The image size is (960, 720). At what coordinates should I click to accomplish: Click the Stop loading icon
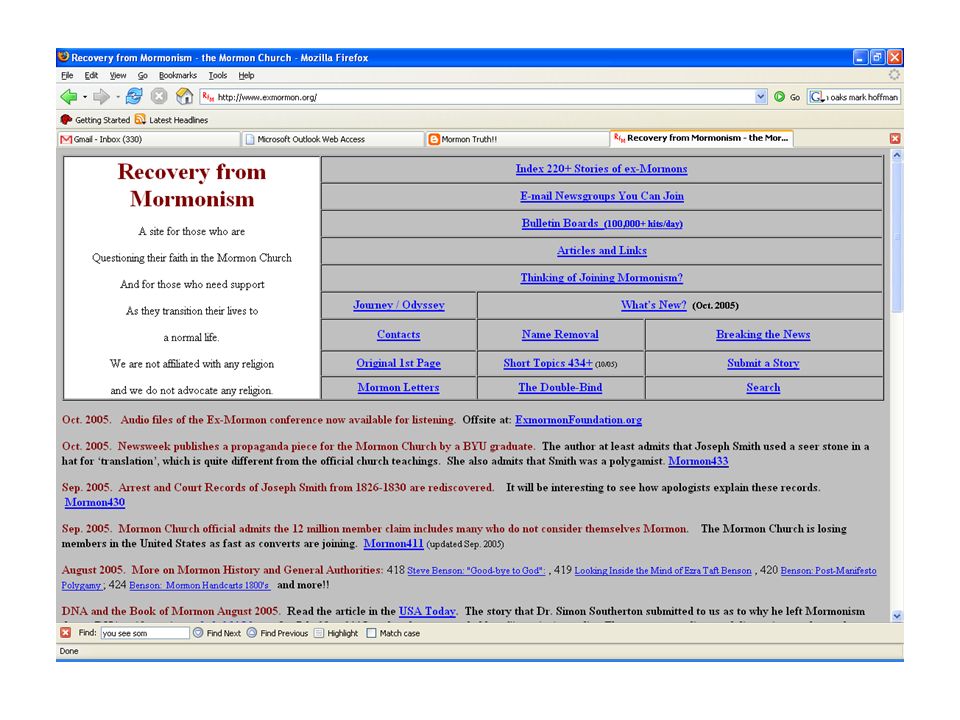(x=159, y=96)
